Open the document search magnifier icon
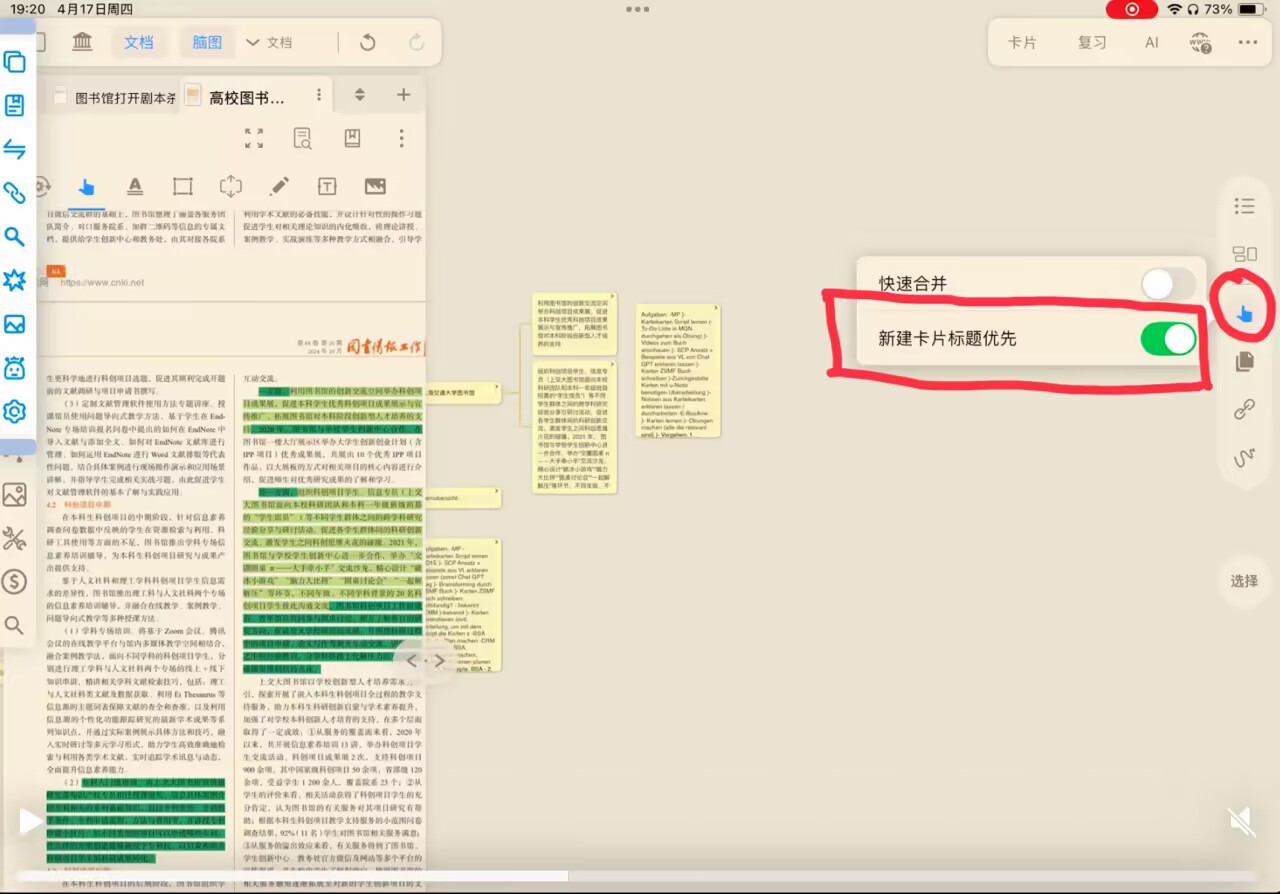Viewport: 1280px width, 894px height. [x=302, y=138]
